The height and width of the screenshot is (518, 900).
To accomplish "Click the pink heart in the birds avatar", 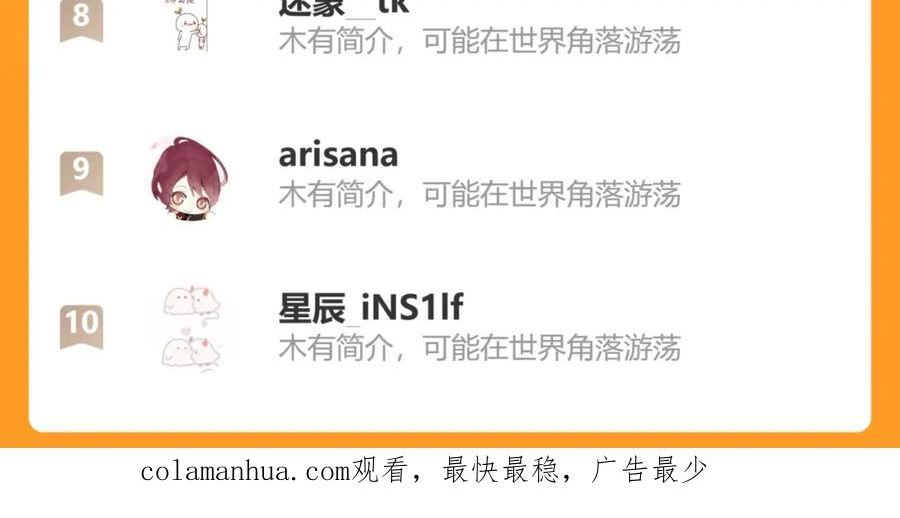I will [x=185, y=331].
